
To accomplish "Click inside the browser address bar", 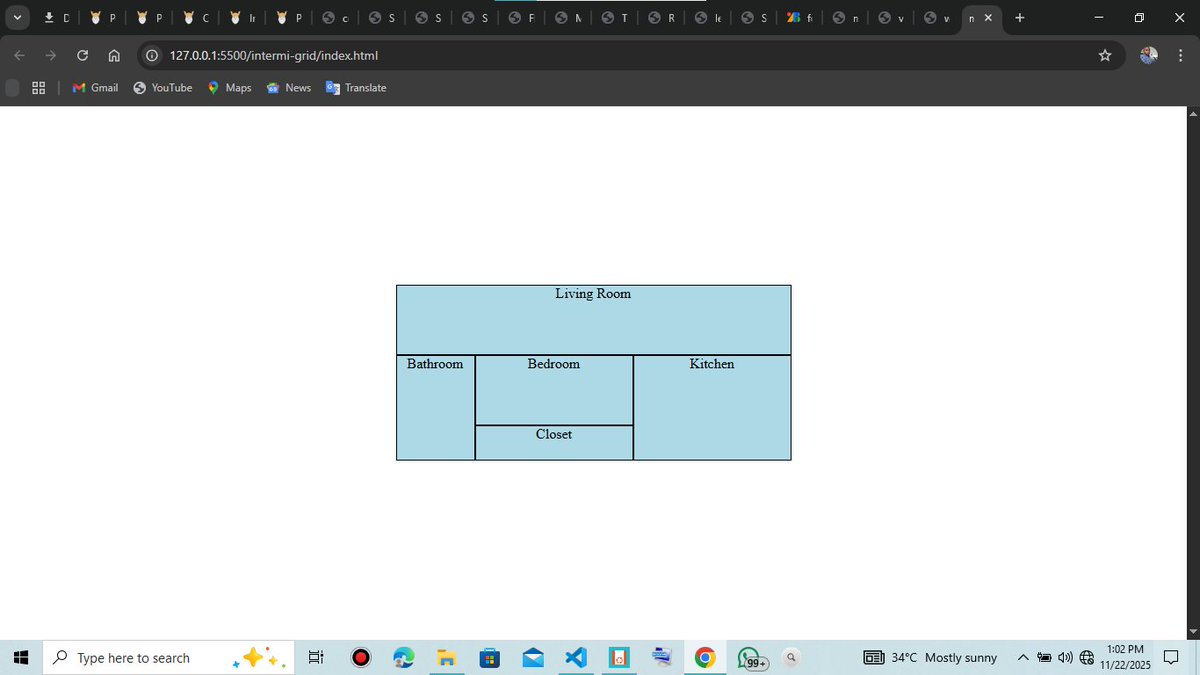I will pyautogui.click(x=400, y=55).
